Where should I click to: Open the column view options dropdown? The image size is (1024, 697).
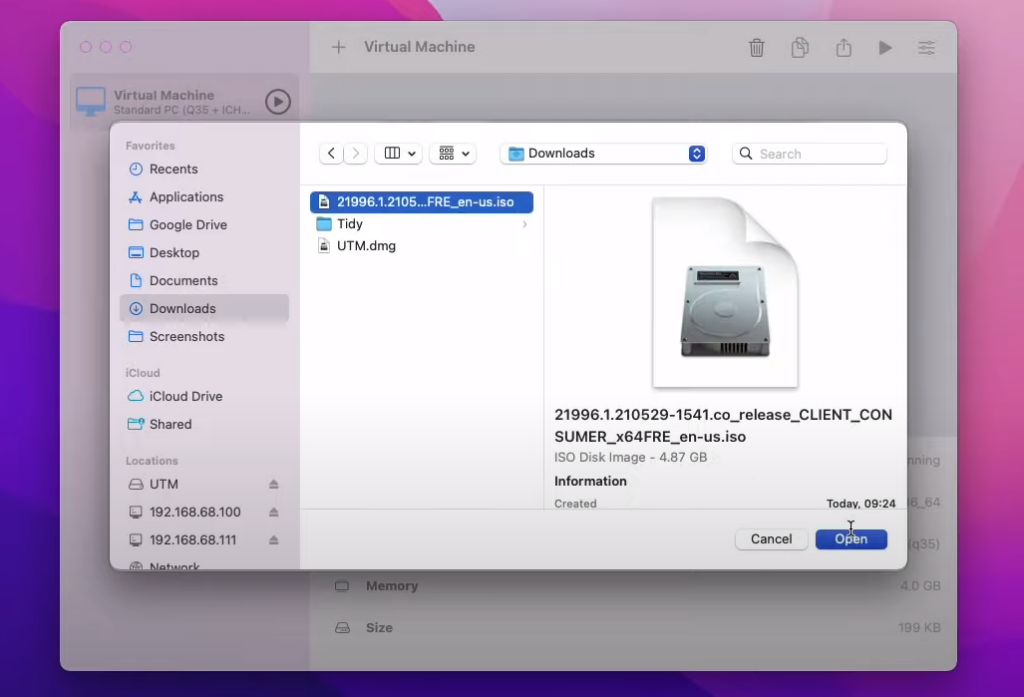(x=398, y=153)
